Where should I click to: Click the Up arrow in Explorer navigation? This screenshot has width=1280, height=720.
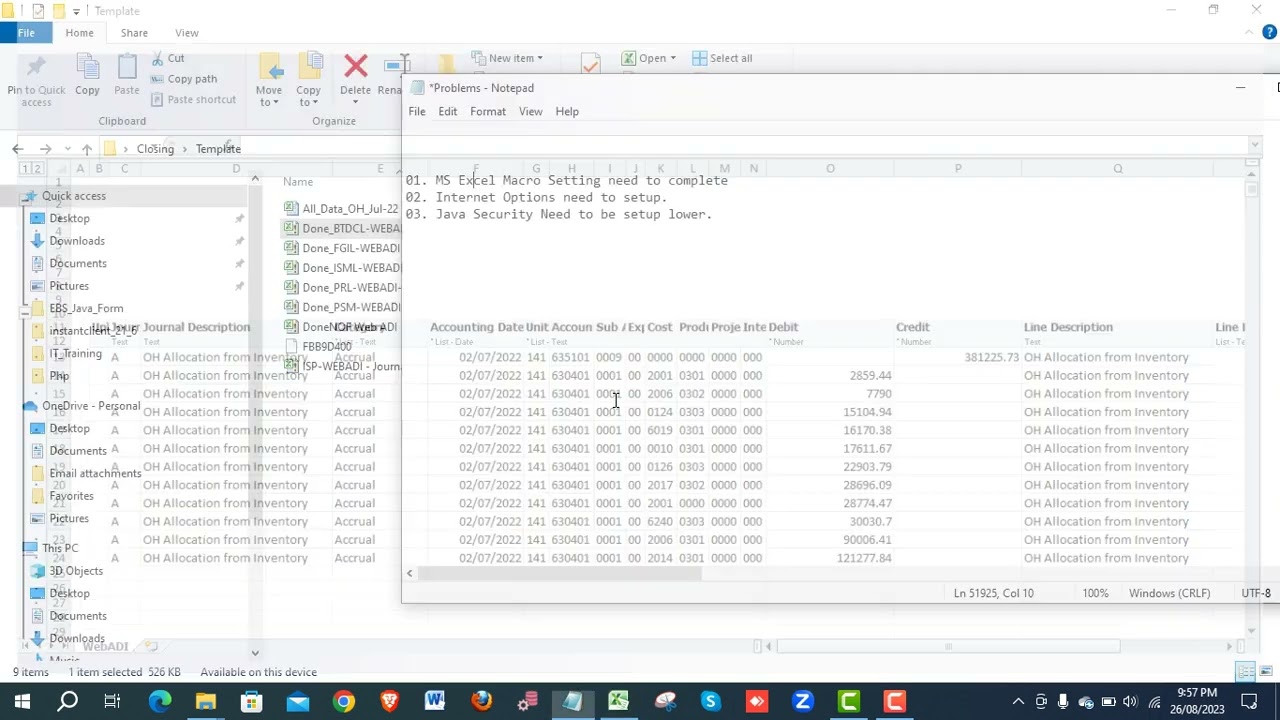click(86, 149)
